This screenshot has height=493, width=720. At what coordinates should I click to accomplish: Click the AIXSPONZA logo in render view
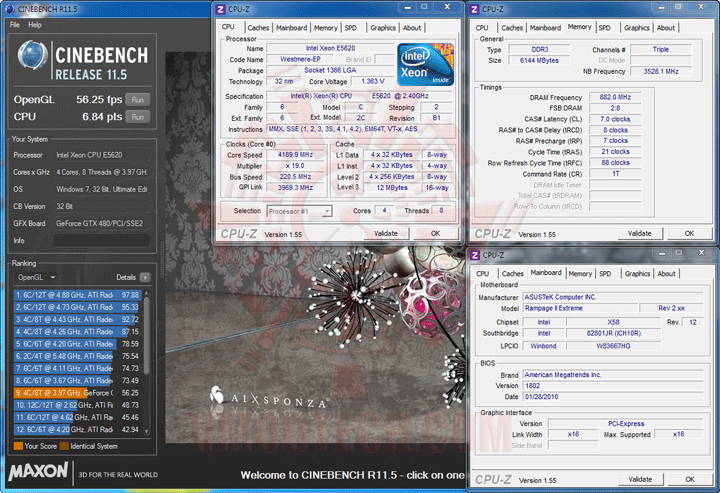click(268, 398)
